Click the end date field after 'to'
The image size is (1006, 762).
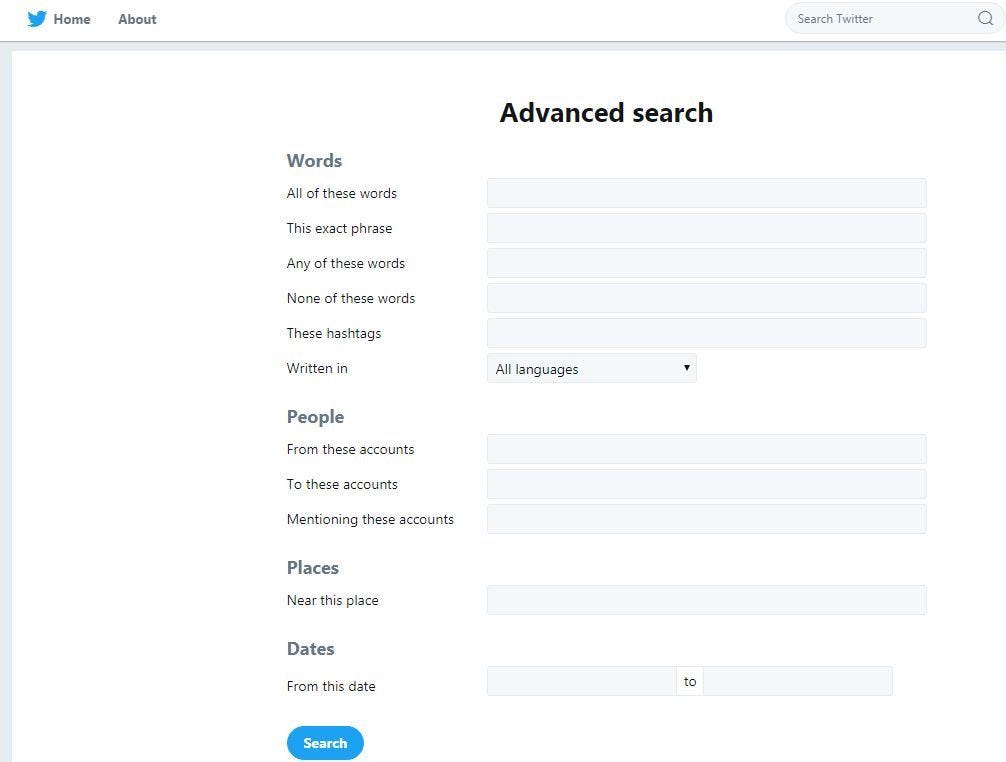click(x=798, y=681)
